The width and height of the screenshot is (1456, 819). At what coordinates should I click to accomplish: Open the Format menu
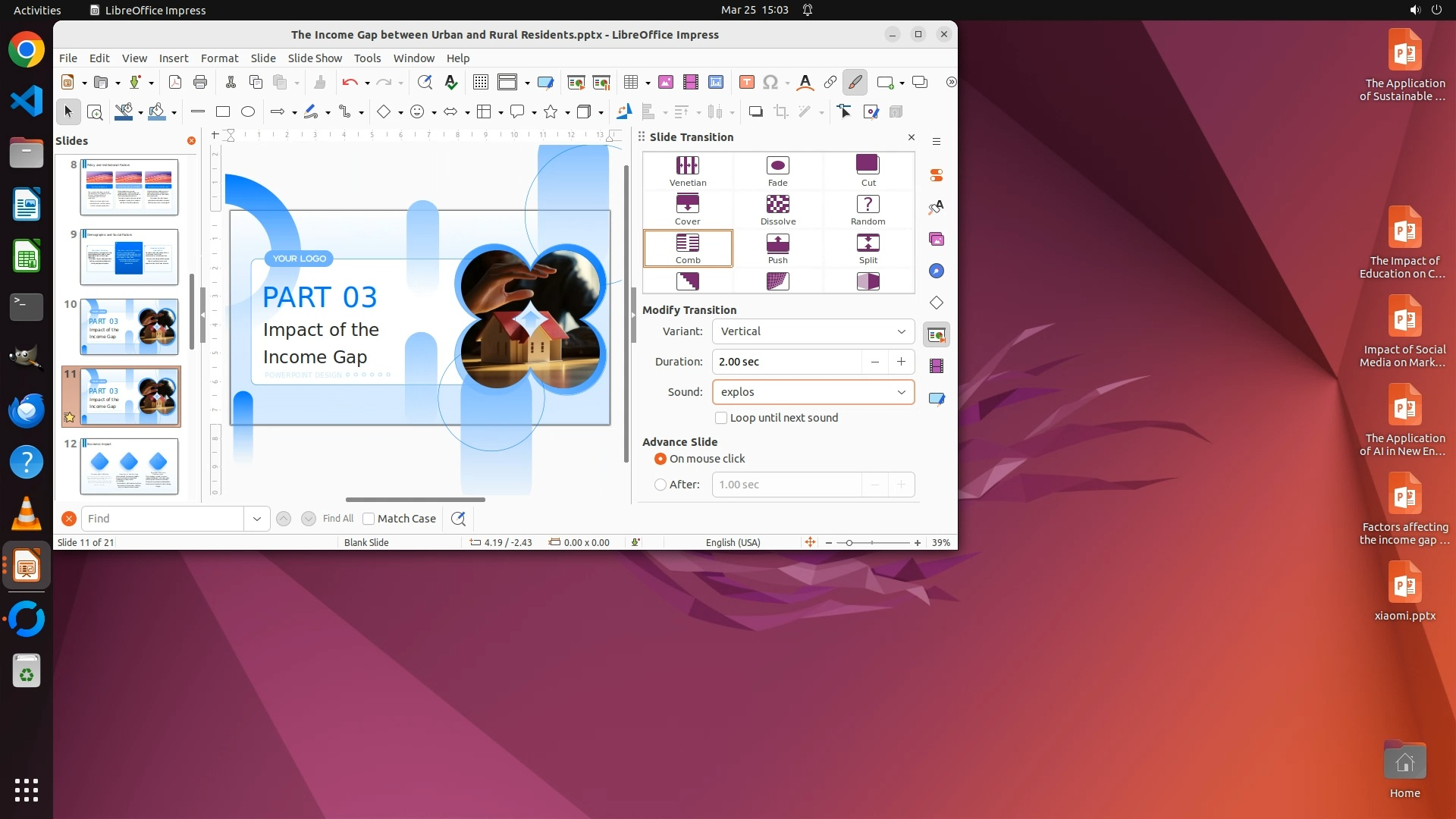pos(219,58)
